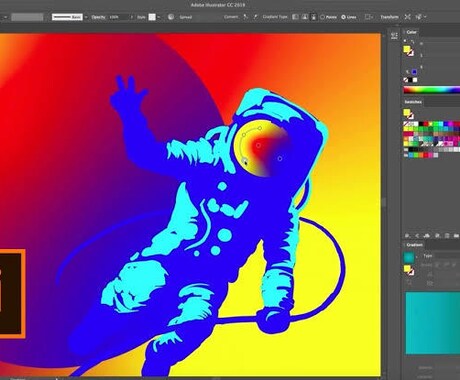The image size is (460, 380).
Task: Click the center gradient color stop in helmet
Action: pyautogui.click(x=258, y=145)
